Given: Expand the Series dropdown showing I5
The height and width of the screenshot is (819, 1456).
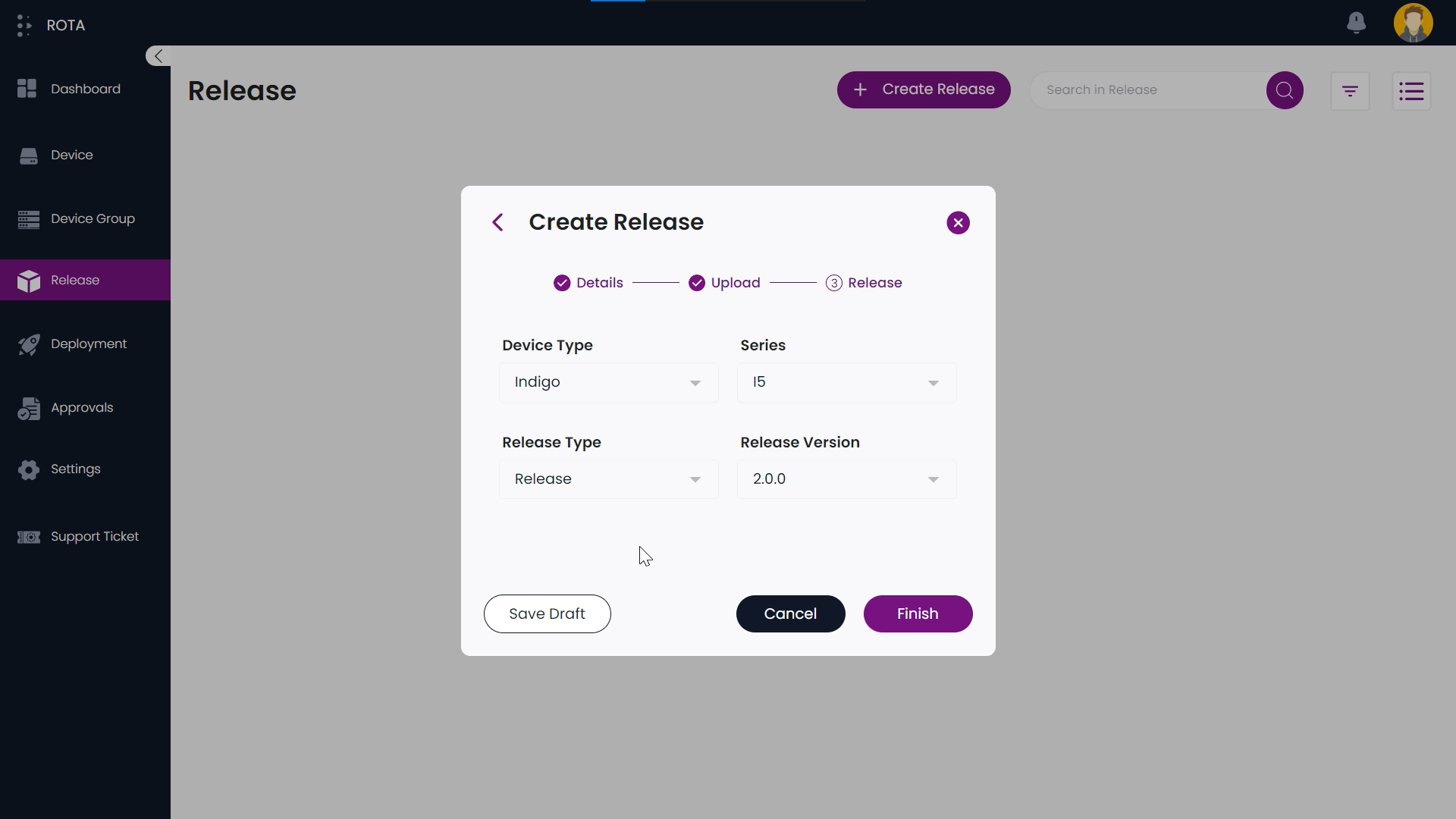Looking at the screenshot, I should tap(846, 382).
